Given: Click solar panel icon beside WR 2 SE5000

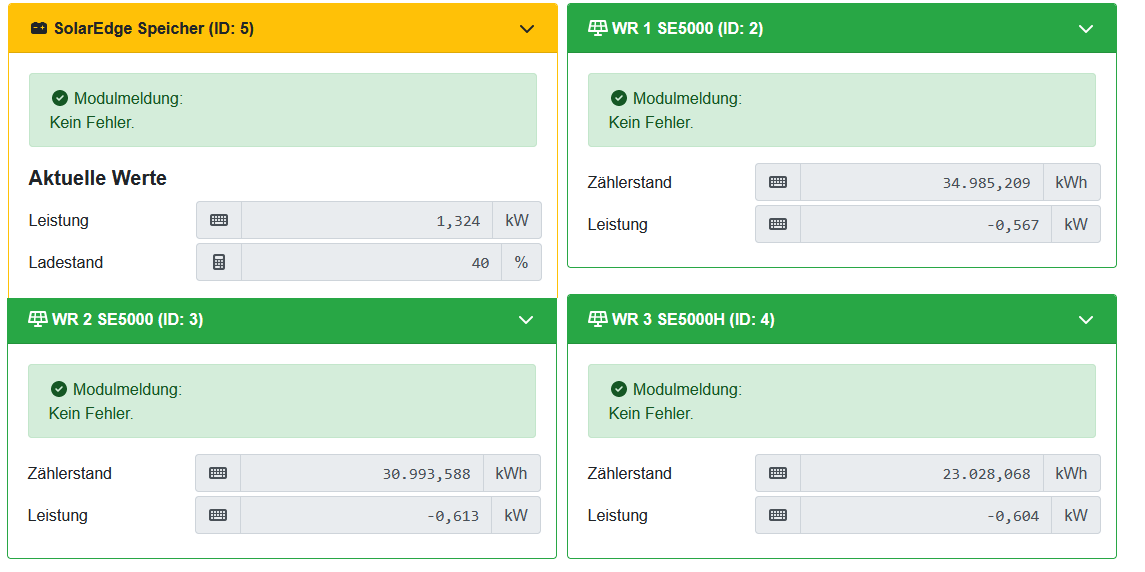Looking at the screenshot, I should 38,319.
